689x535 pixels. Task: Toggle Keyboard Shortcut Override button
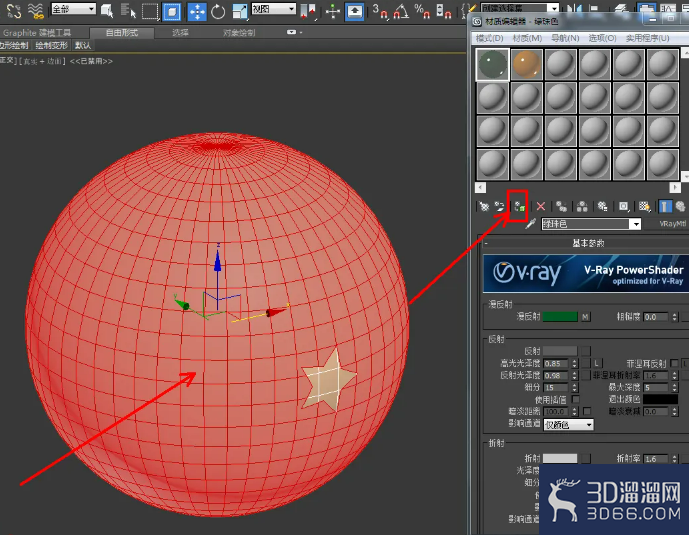(x=354, y=11)
